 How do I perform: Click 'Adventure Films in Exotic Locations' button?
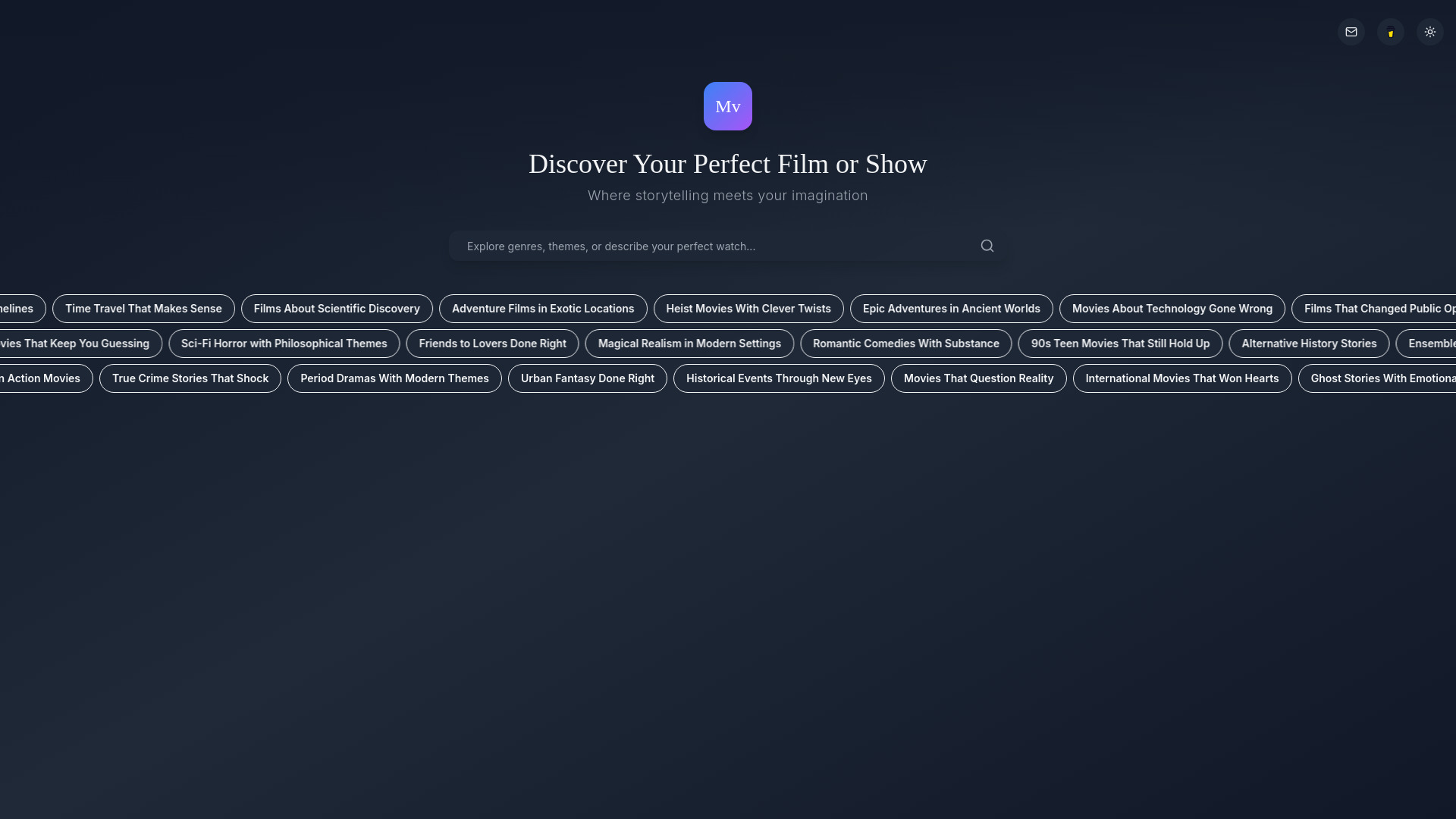tap(542, 308)
